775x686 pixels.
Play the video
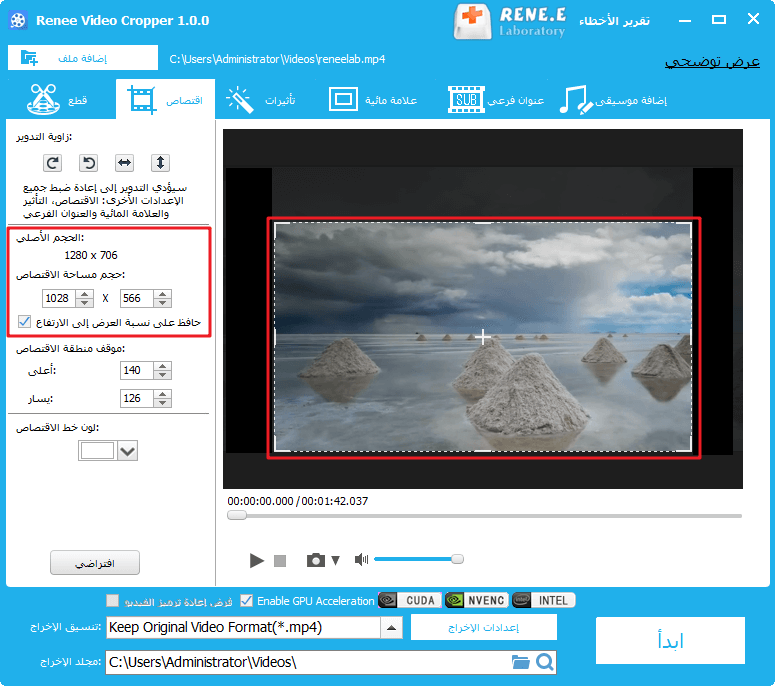[257, 560]
